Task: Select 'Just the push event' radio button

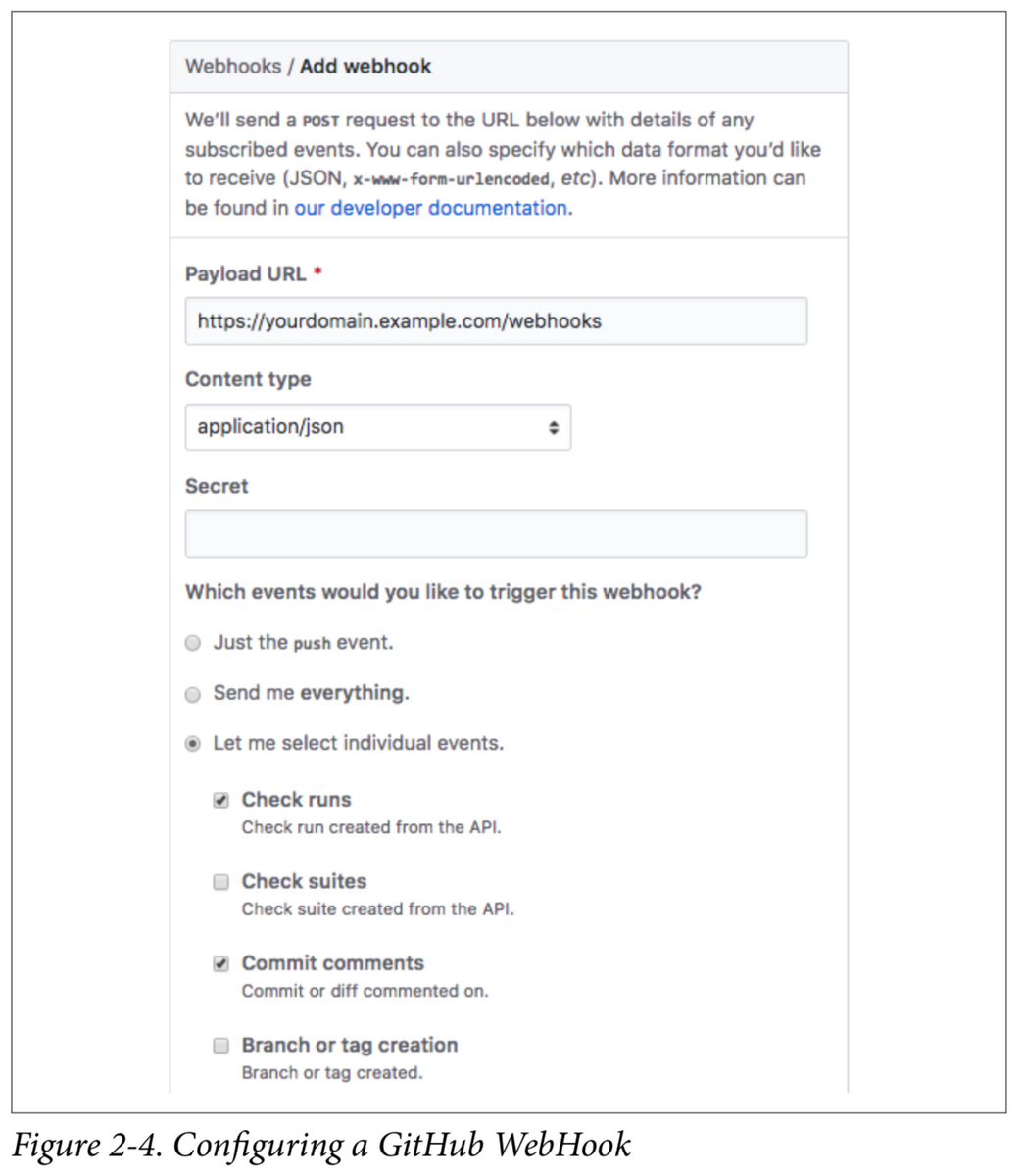Action: pos(193,643)
